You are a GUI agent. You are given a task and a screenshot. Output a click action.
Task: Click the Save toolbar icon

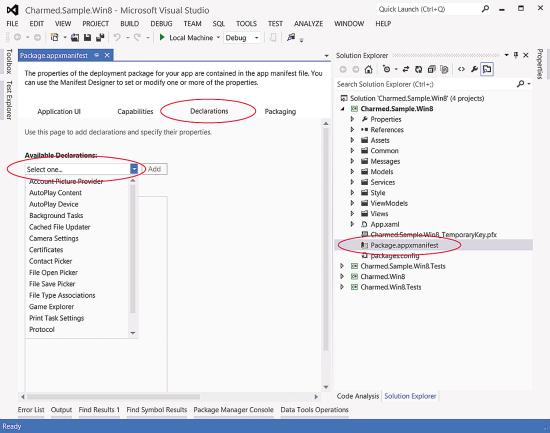point(87,37)
